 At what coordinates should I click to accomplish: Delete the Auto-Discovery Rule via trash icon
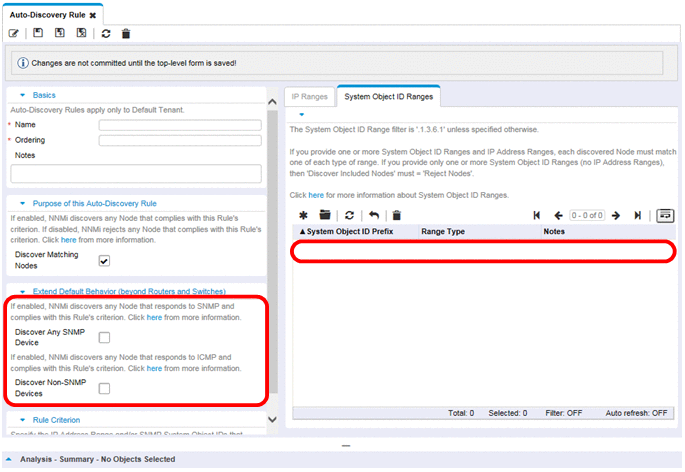(x=126, y=33)
